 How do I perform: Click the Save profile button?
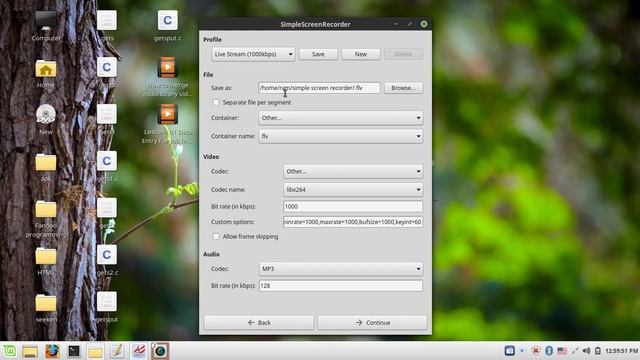point(318,54)
